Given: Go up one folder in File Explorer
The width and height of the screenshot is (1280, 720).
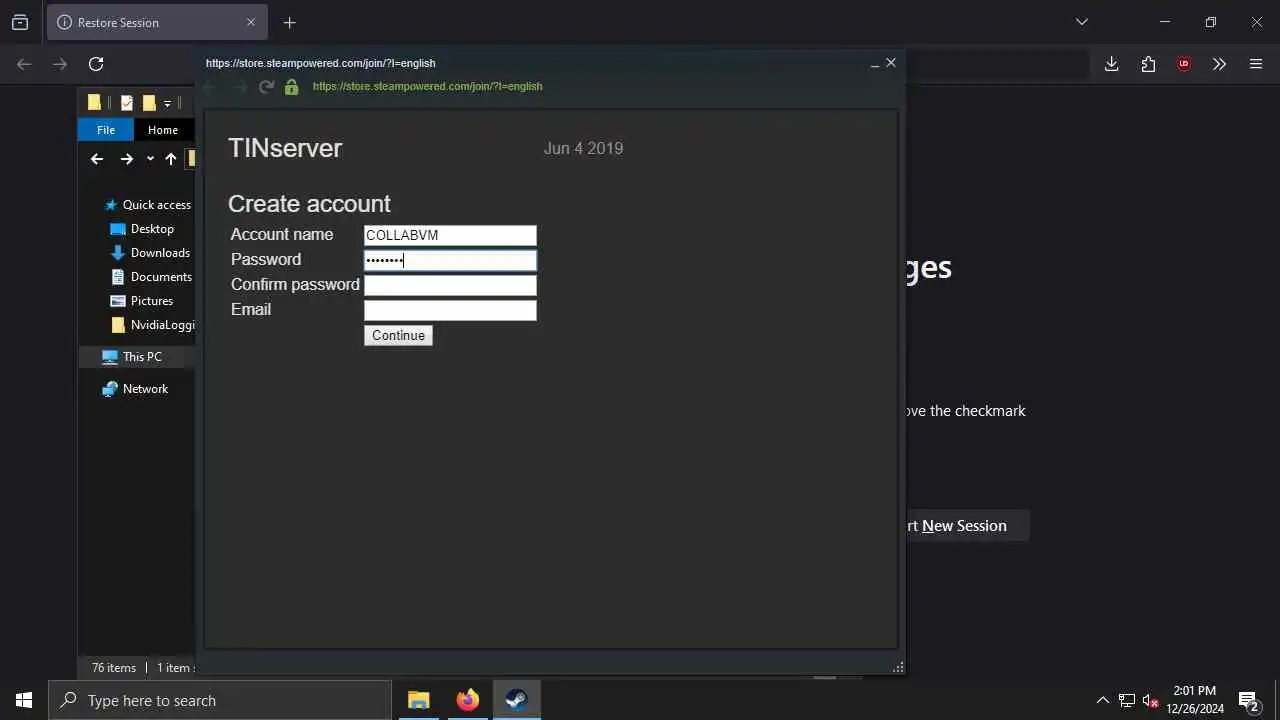Looking at the screenshot, I should coord(171,159).
